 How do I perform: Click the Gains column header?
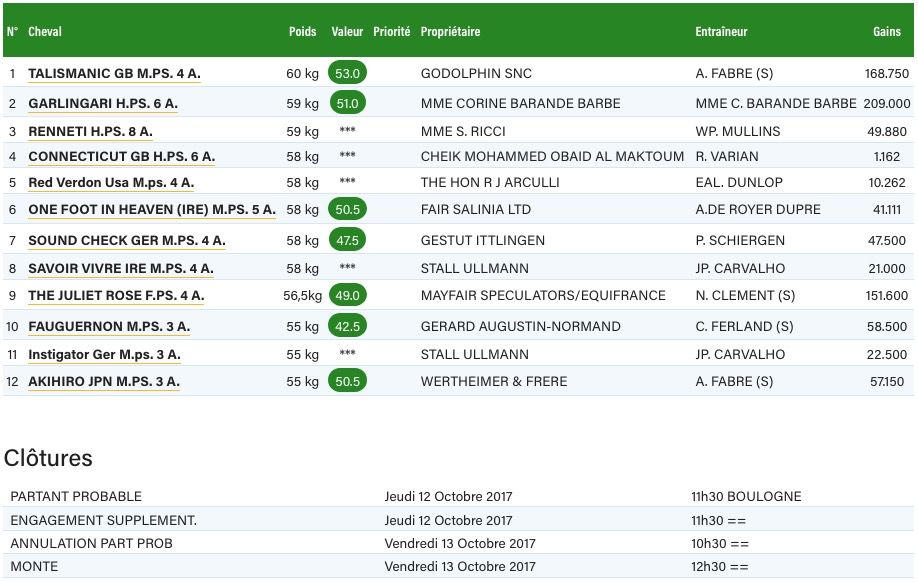[x=886, y=32]
